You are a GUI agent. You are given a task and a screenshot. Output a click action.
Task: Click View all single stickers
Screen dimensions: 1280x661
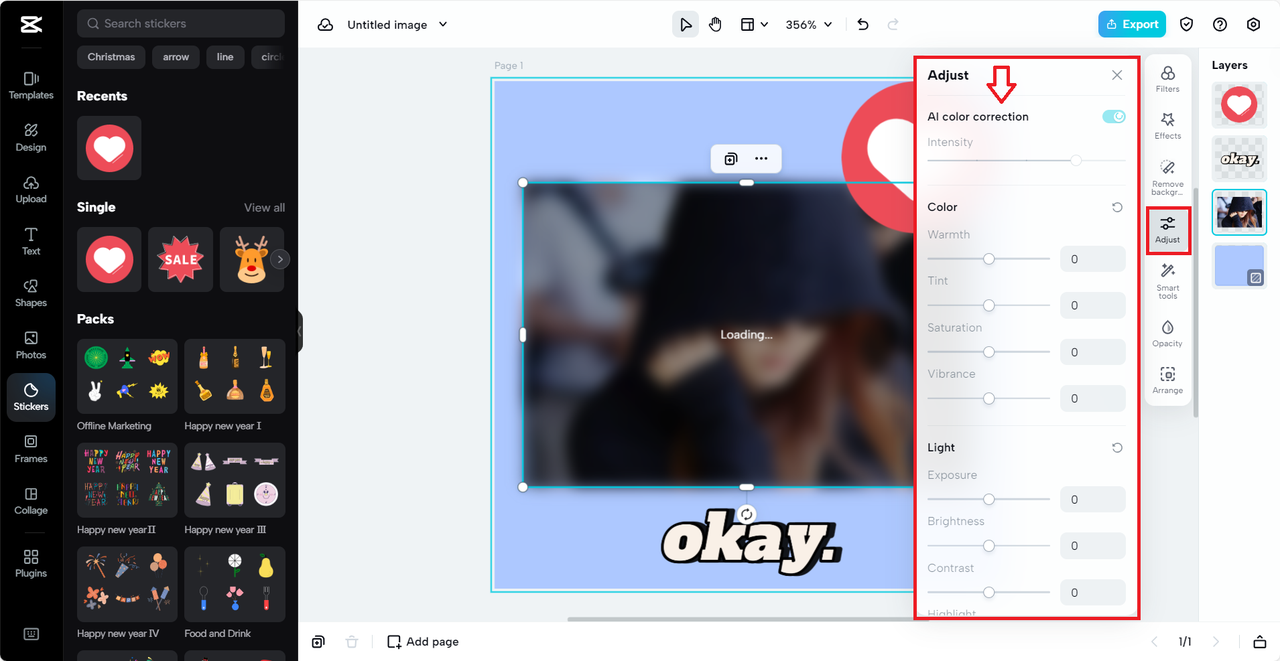tap(264, 208)
